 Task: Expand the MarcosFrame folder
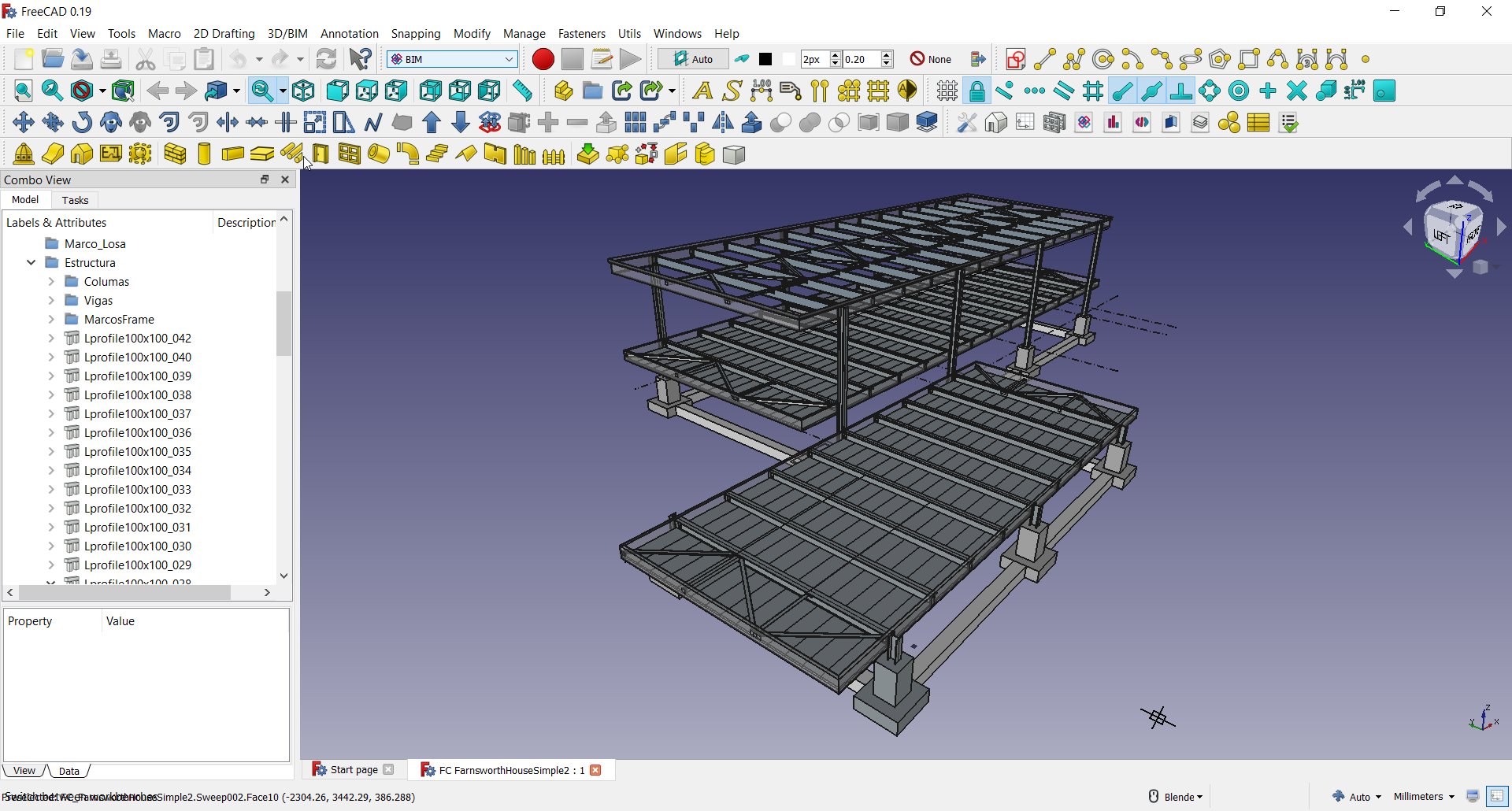point(51,320)
